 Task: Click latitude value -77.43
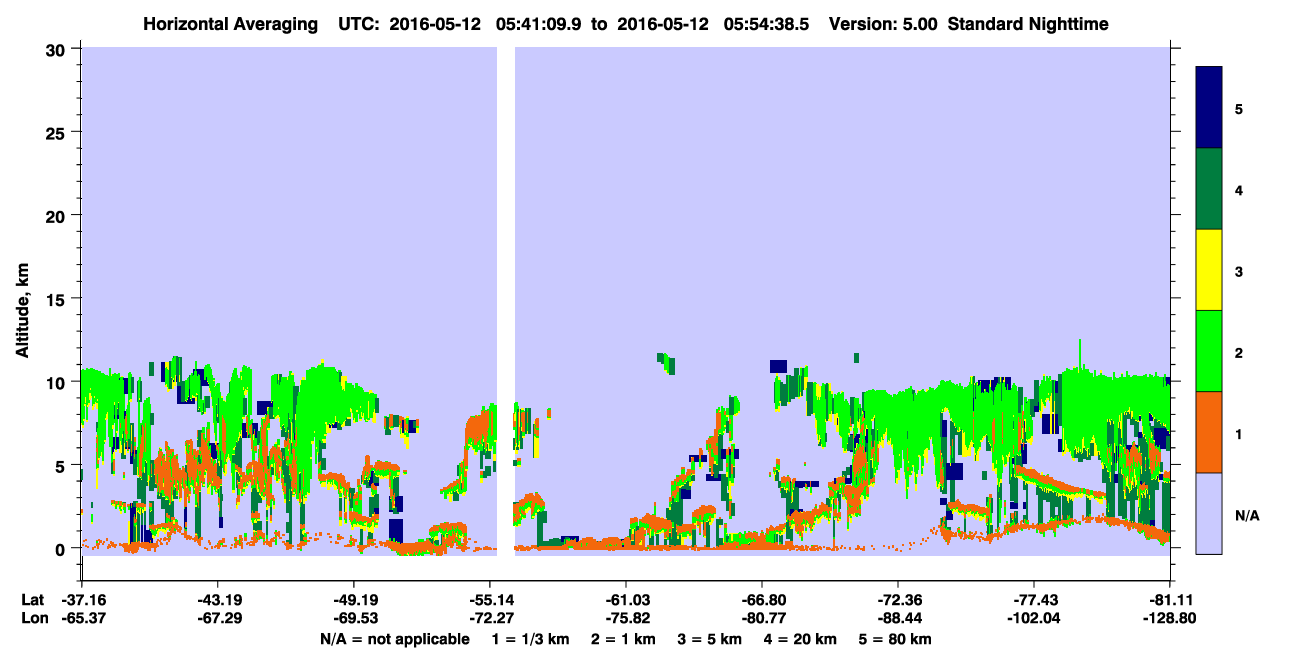point(1034,600)
